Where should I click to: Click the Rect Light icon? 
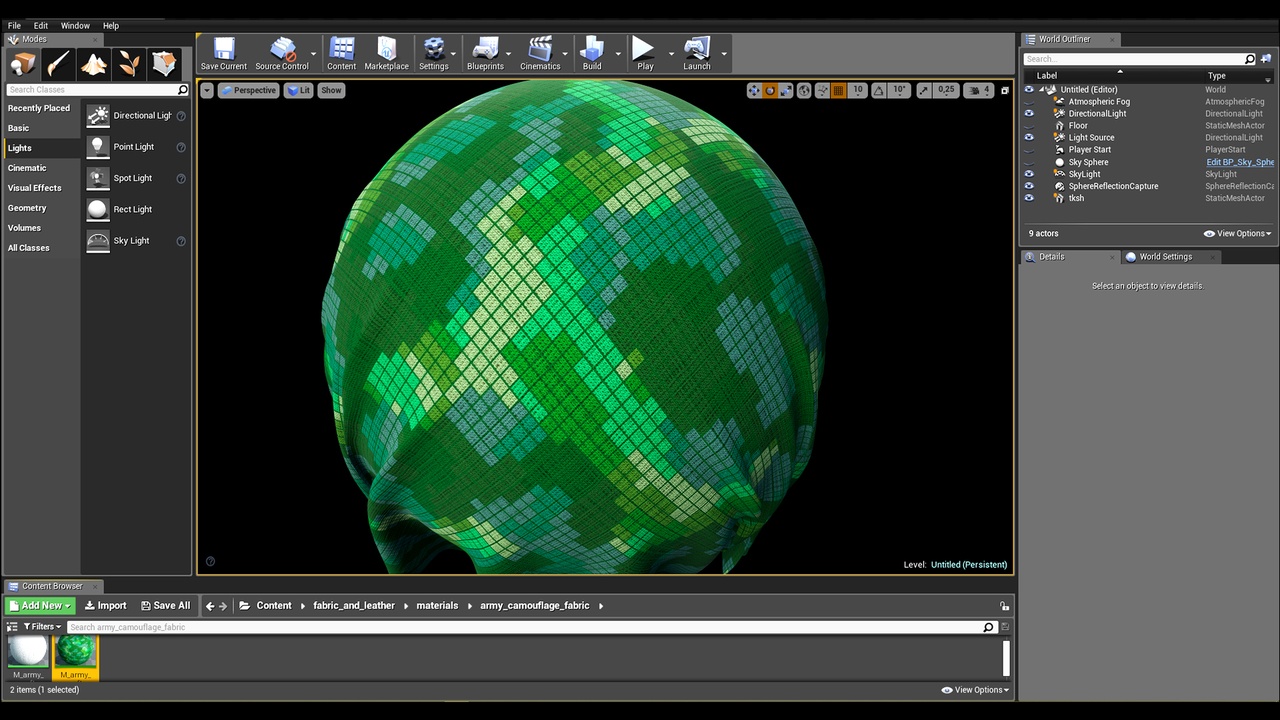(97, 209)
